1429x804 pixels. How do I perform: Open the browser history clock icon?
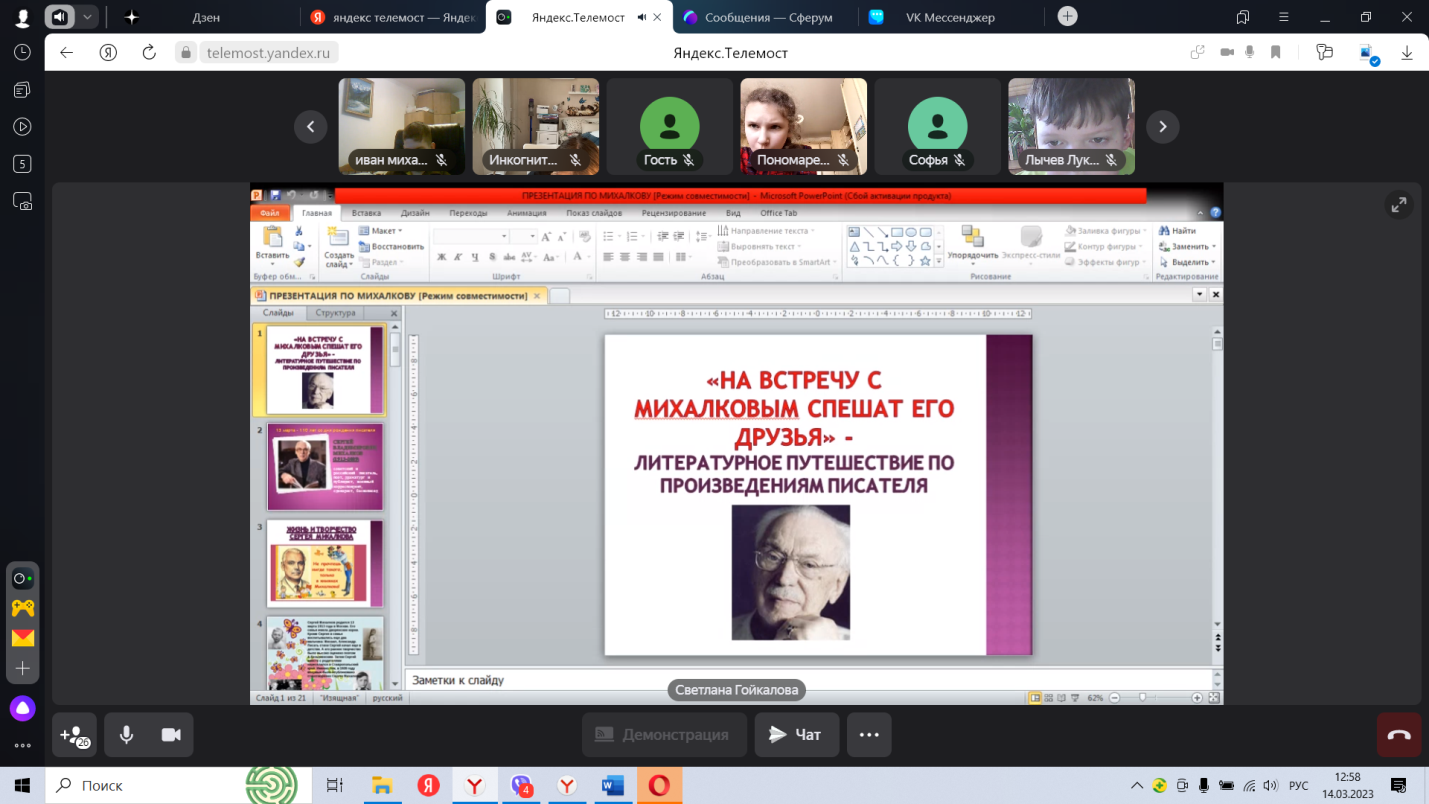coord(22,53)
